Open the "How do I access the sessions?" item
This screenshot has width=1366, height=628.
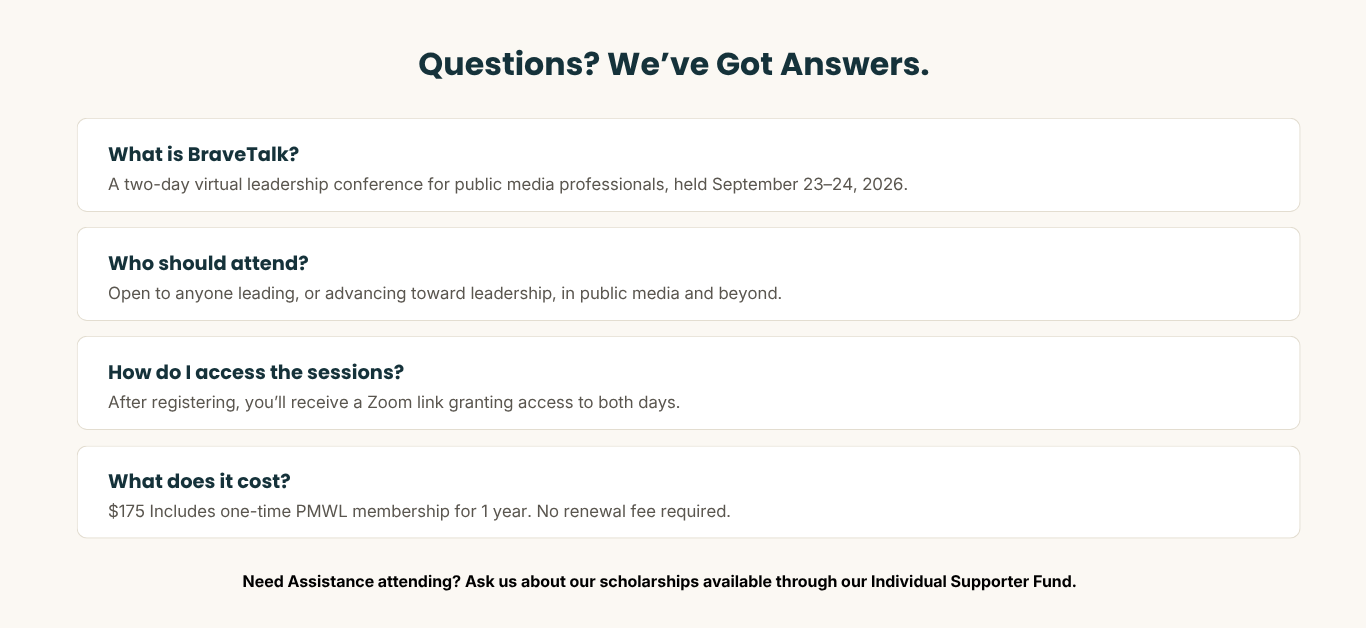688,383
